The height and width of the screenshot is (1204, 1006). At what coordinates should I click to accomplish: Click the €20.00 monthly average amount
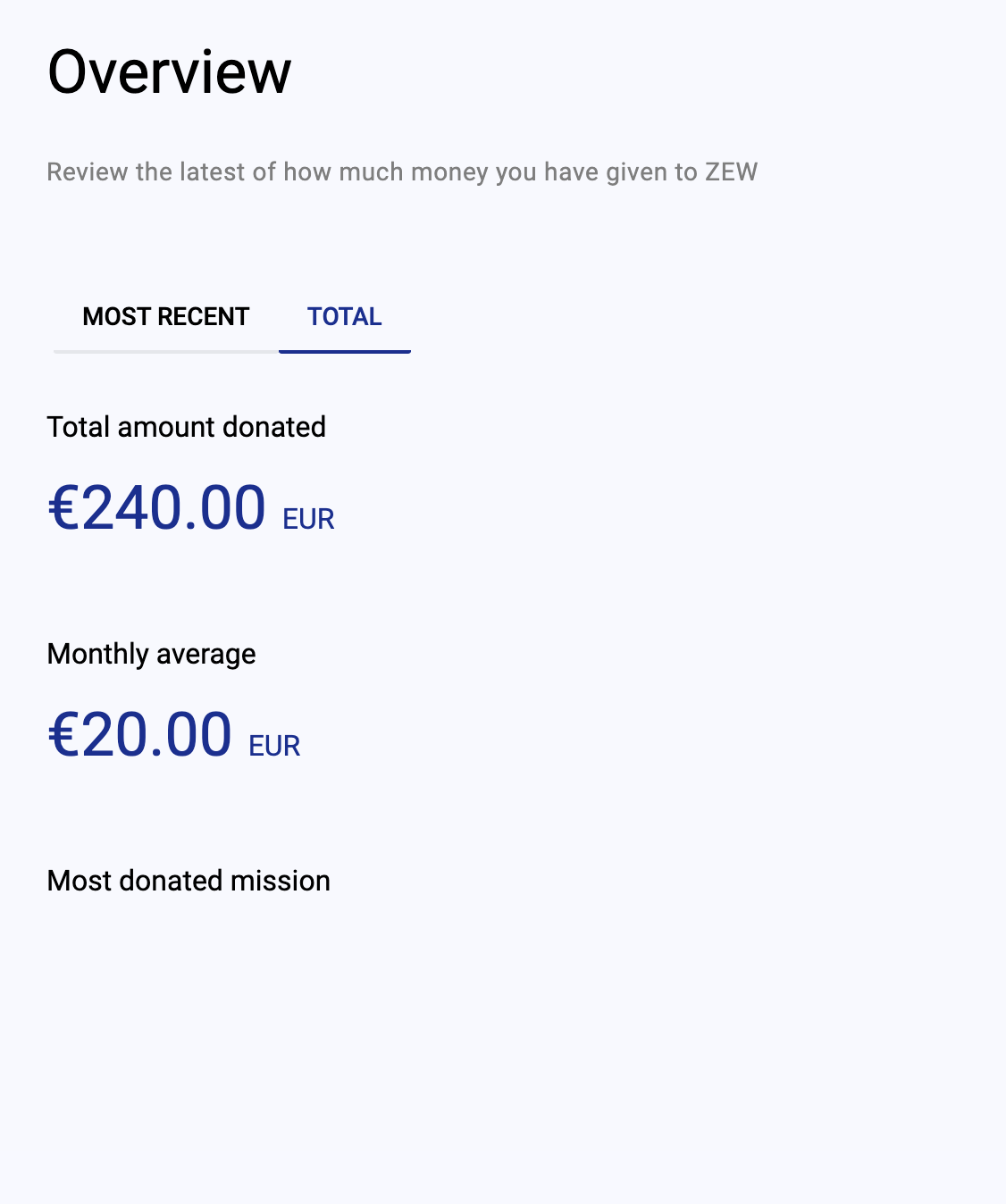coord(140,734)
